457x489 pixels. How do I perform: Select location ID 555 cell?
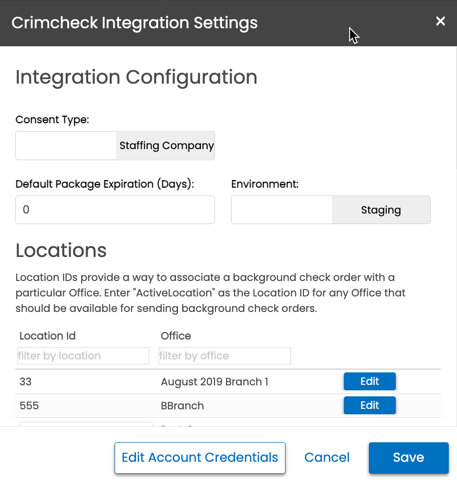29,406
